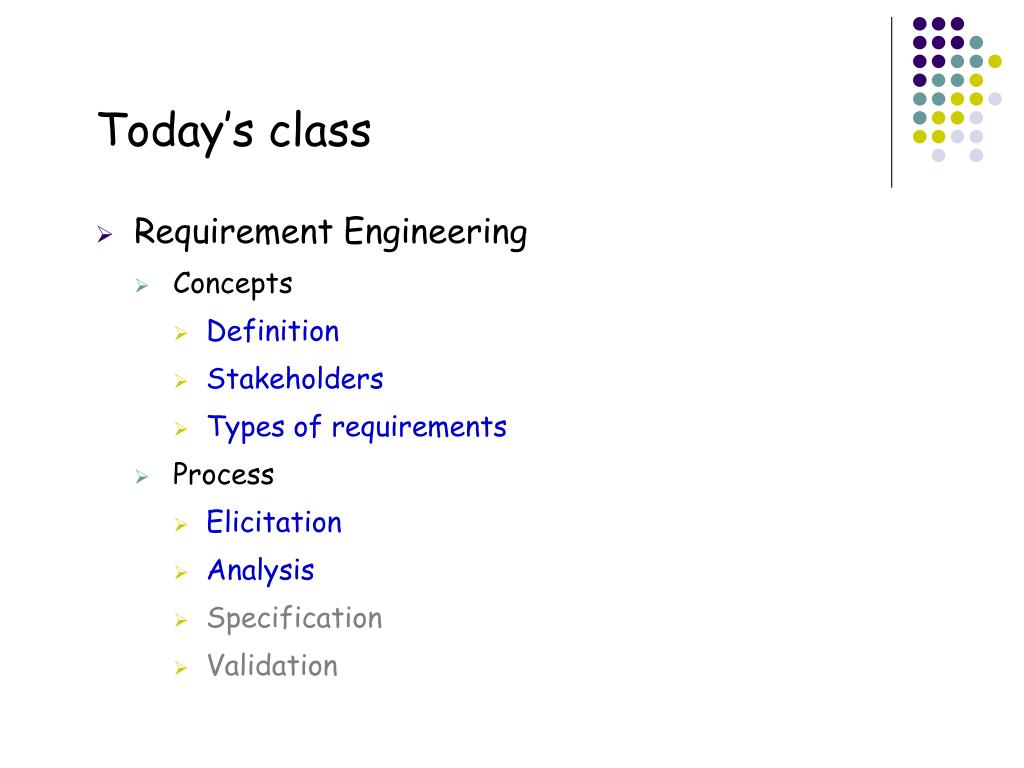Click the Analysis blue text
This screenshot has width=1024, height=768.
click(261, 571)
